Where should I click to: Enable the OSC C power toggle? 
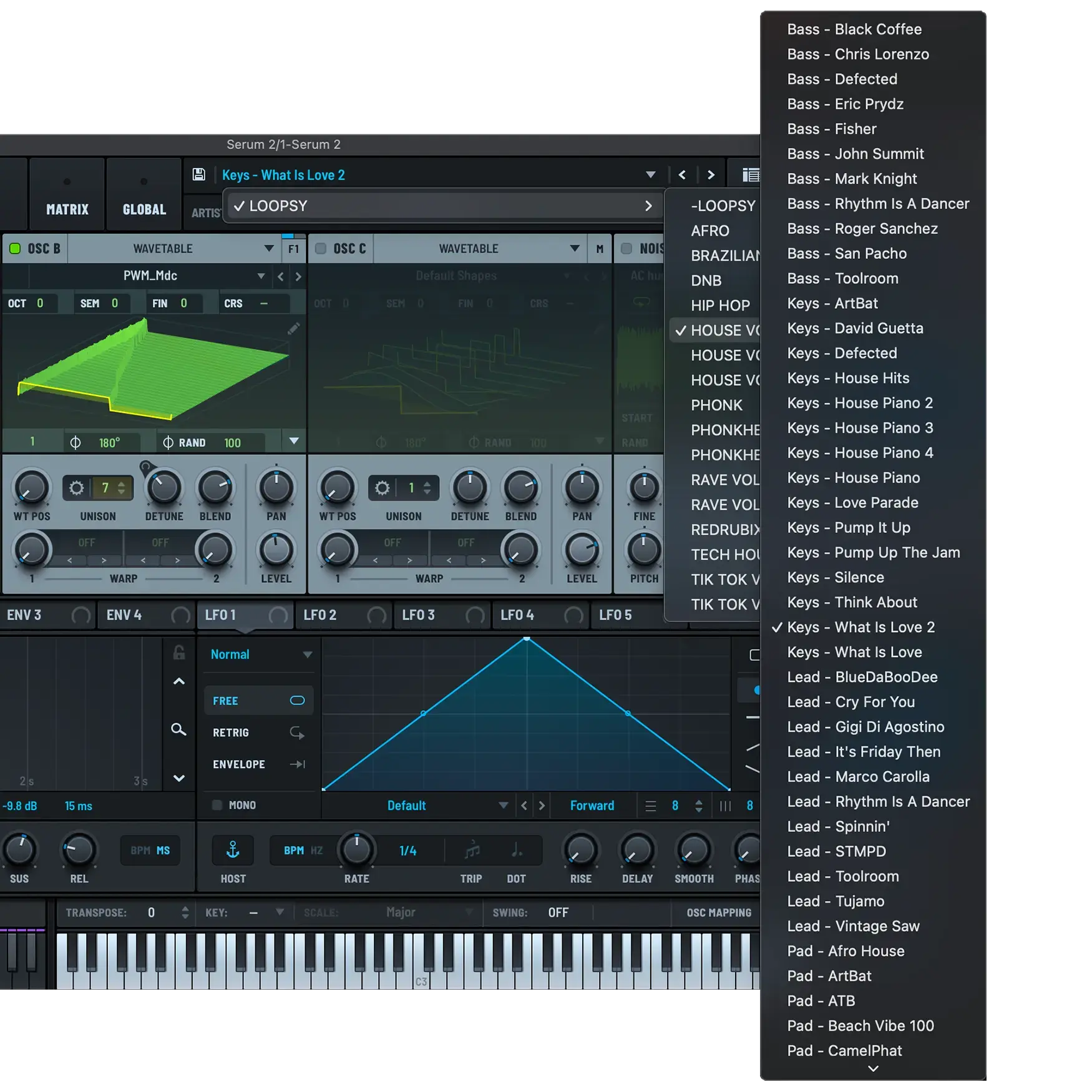point(321,249)
